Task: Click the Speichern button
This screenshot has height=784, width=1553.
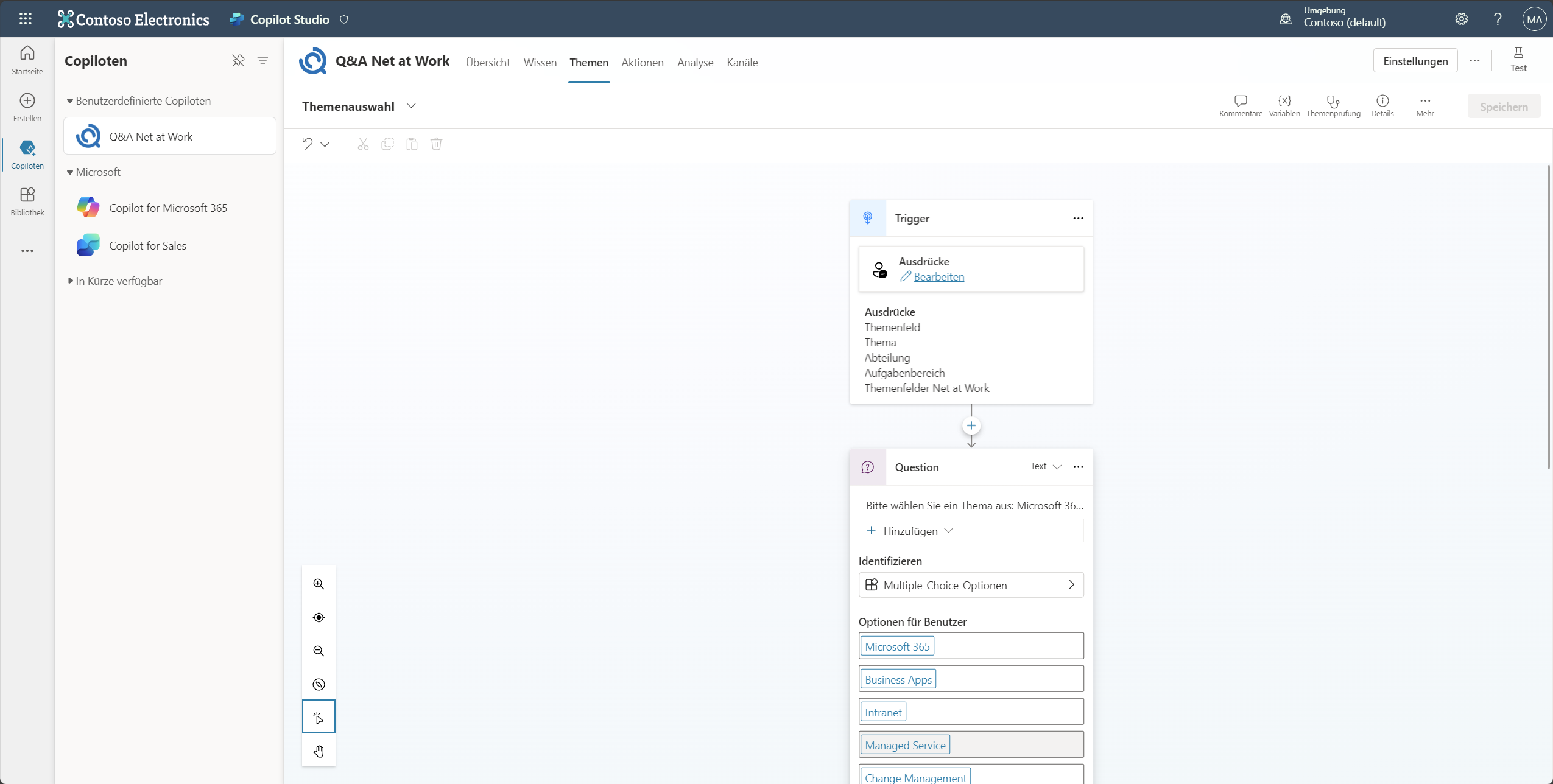Action: tap(1504, 105)
